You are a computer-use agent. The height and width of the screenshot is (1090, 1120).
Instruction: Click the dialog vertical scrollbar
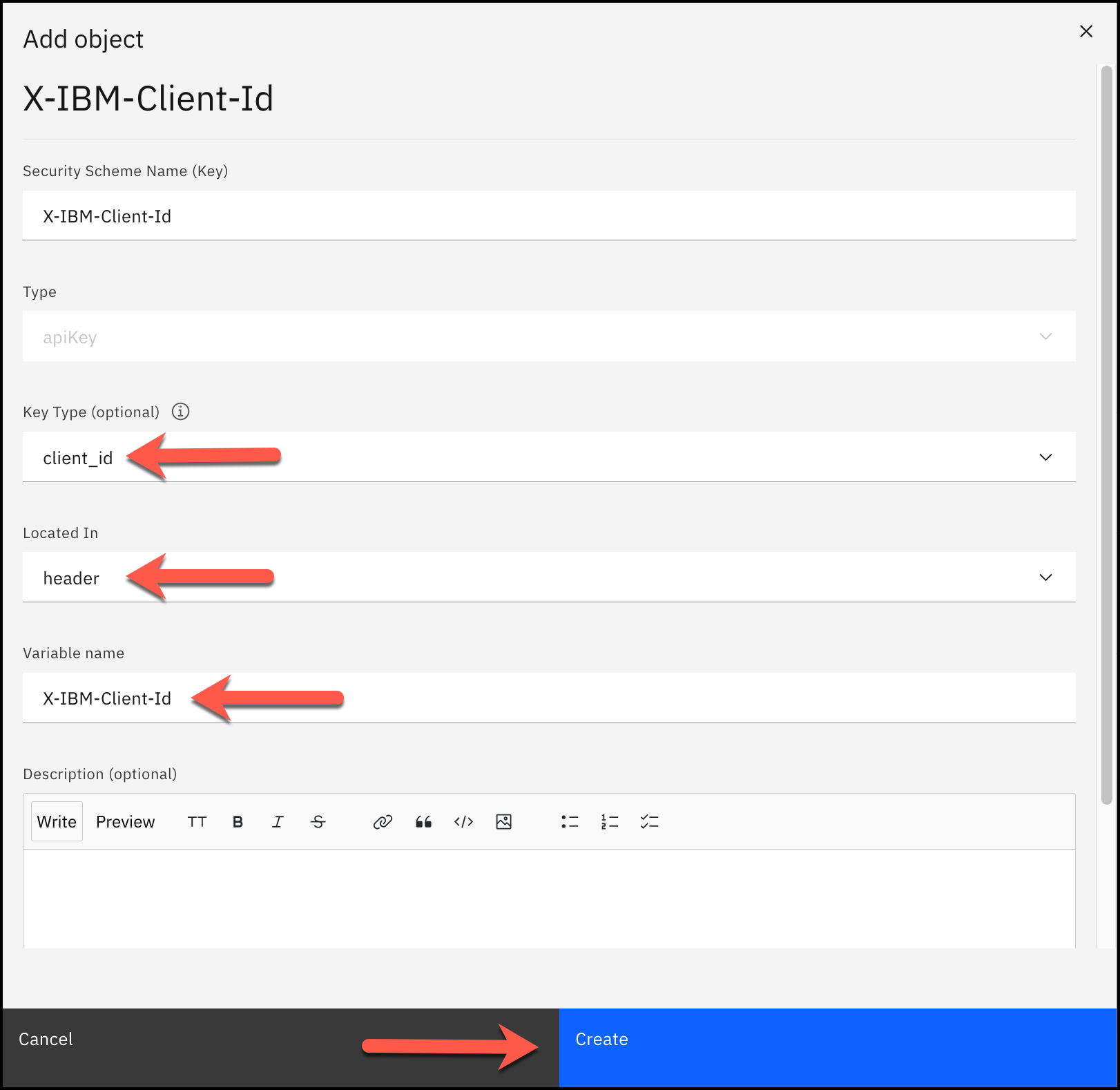click(1107, 435)
